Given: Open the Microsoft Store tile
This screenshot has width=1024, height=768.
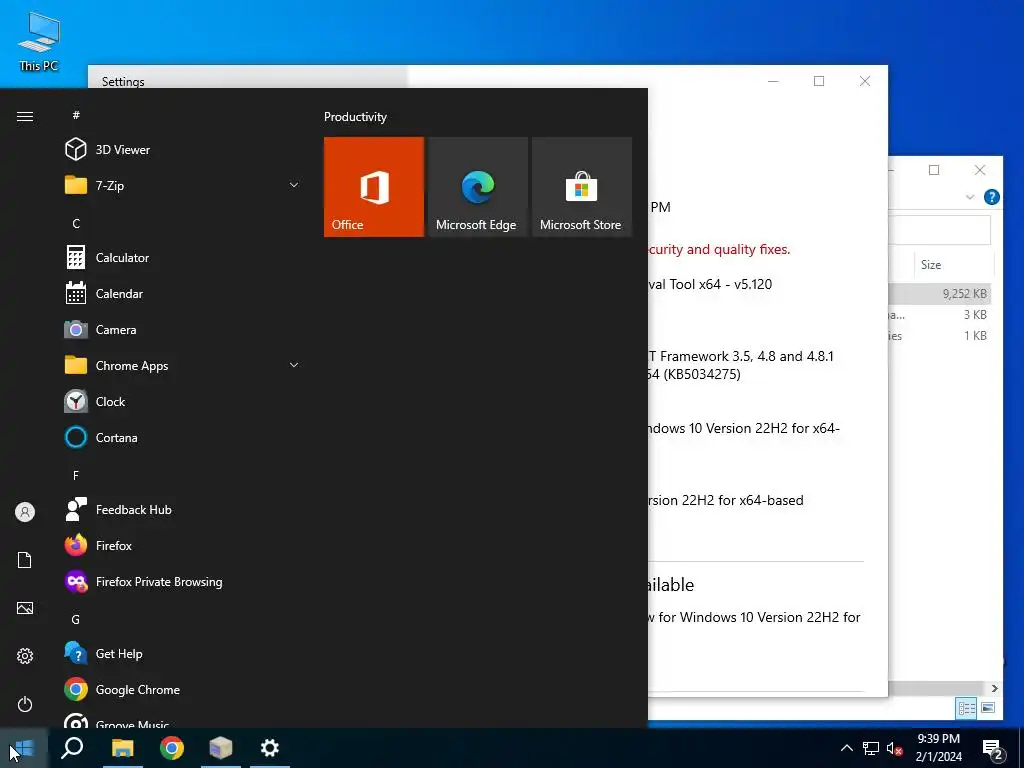Looking at the screenshot, I should [x=582, y=187].
